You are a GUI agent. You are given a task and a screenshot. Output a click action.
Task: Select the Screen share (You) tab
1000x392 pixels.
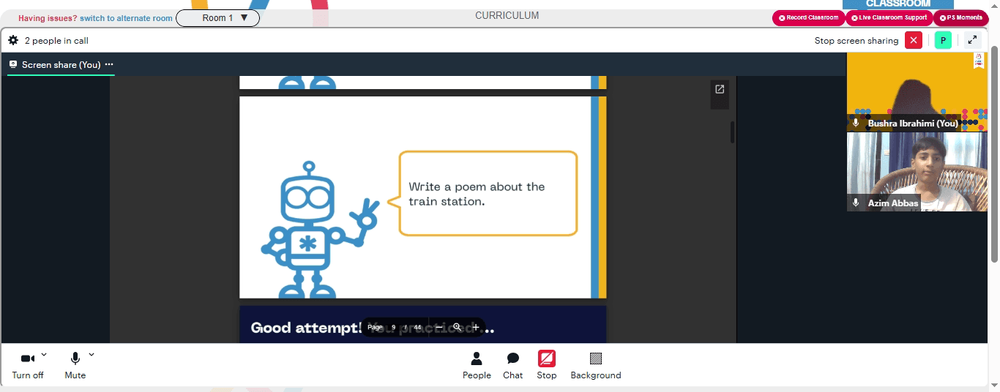[x=61, y=64]
